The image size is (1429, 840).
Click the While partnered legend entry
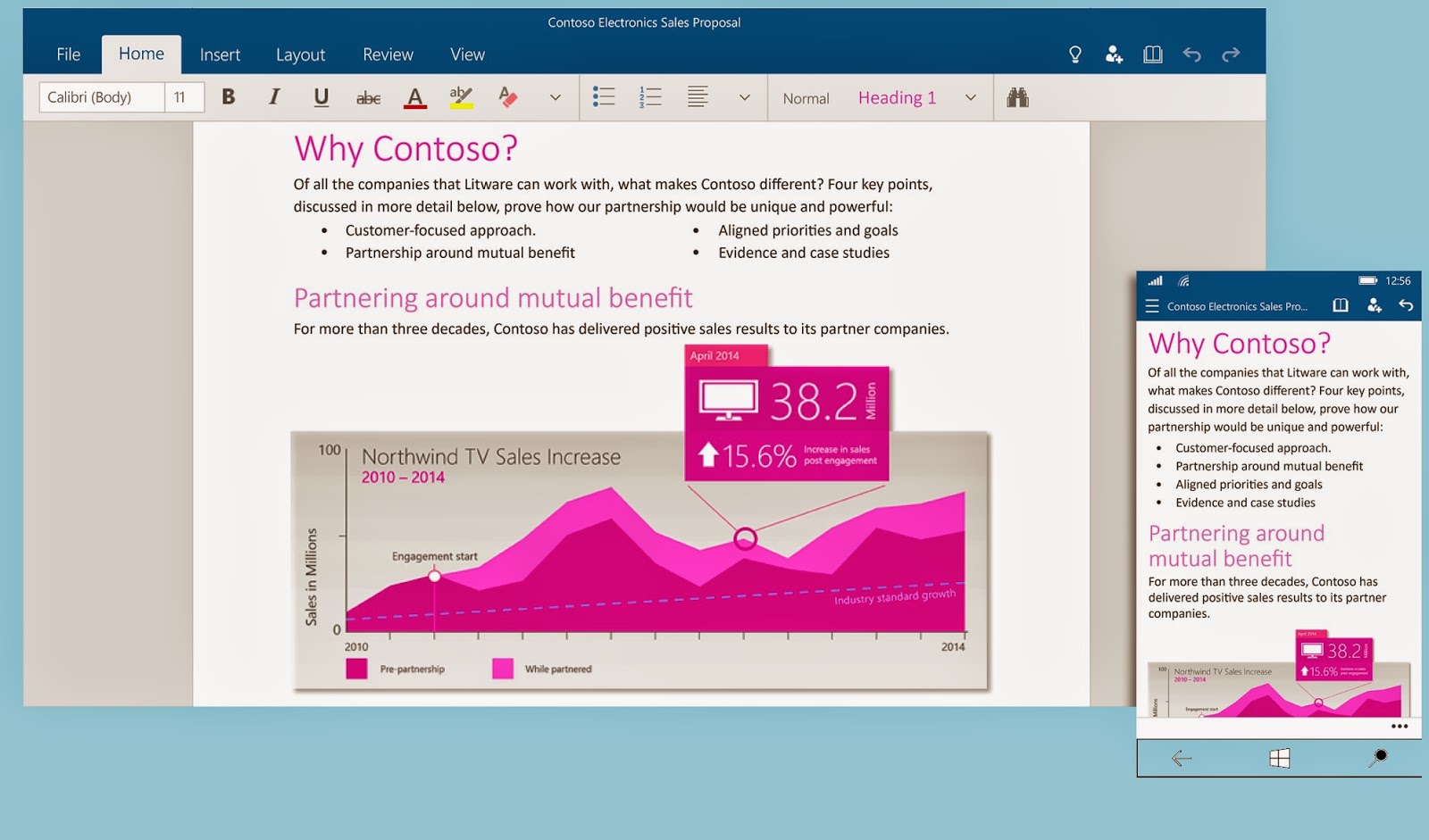[541, 669]
